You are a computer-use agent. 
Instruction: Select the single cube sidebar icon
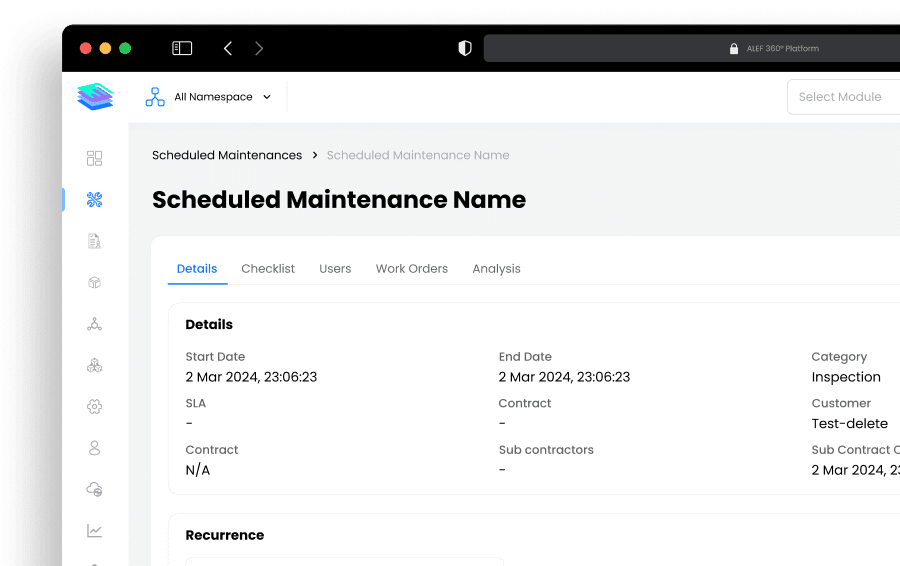(95, 283)
